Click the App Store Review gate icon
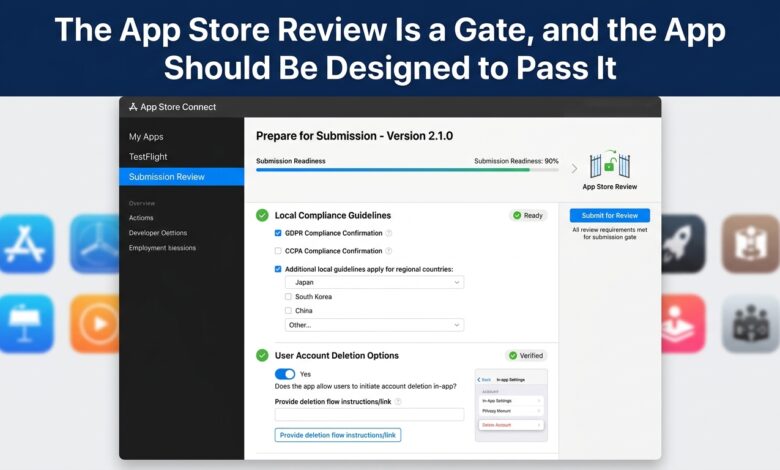Image resolution: width=780 pixels, height=470 pixels. (610, 164)
